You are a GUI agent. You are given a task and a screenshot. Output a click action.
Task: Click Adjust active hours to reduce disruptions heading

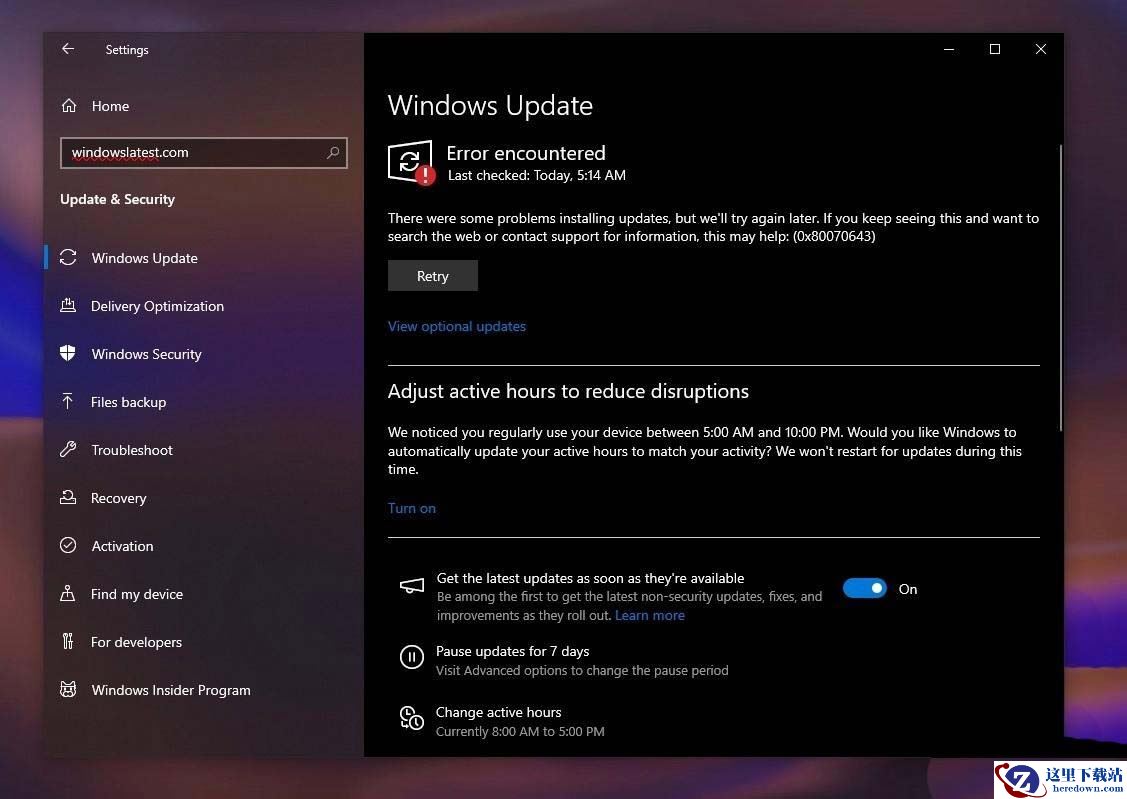click(568, 391)
